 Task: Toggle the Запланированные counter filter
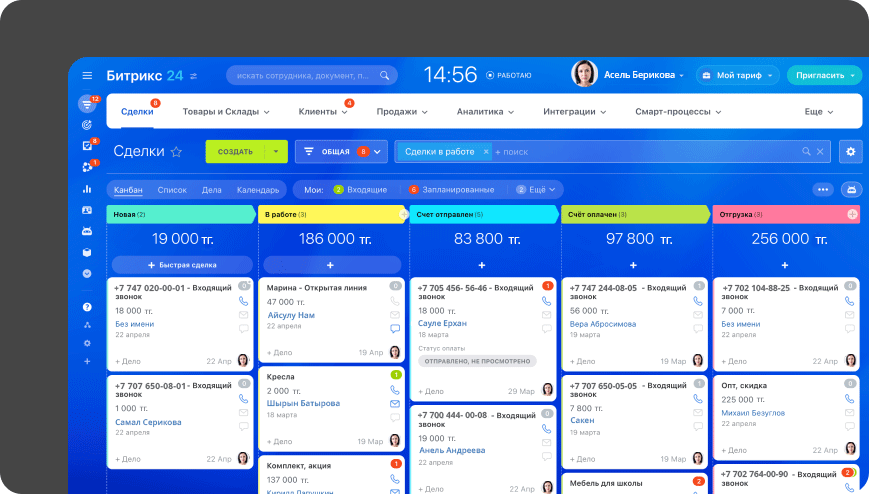click(451, 190)
